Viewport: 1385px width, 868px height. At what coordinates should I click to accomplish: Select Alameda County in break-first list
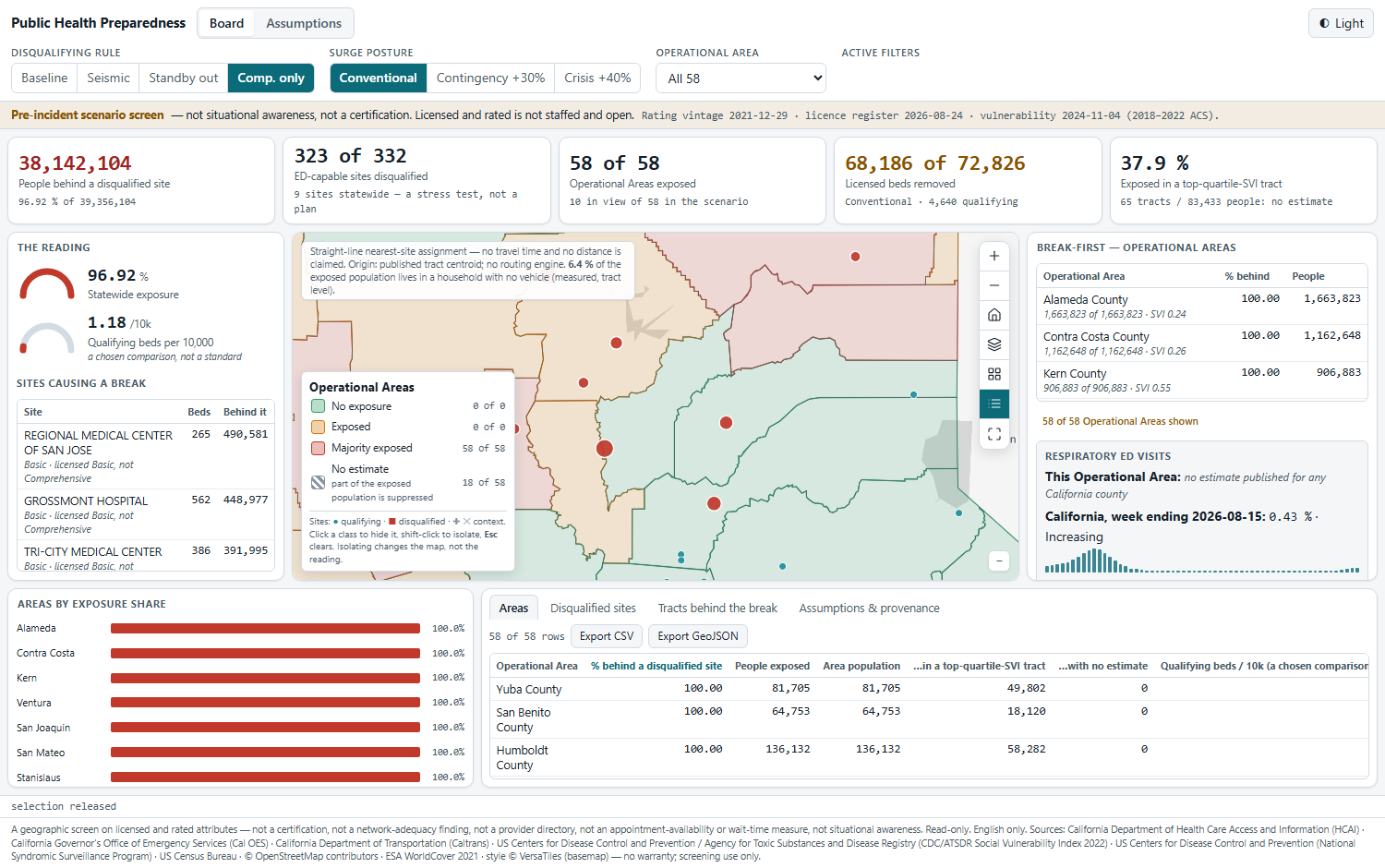[x=1201, y=306]
